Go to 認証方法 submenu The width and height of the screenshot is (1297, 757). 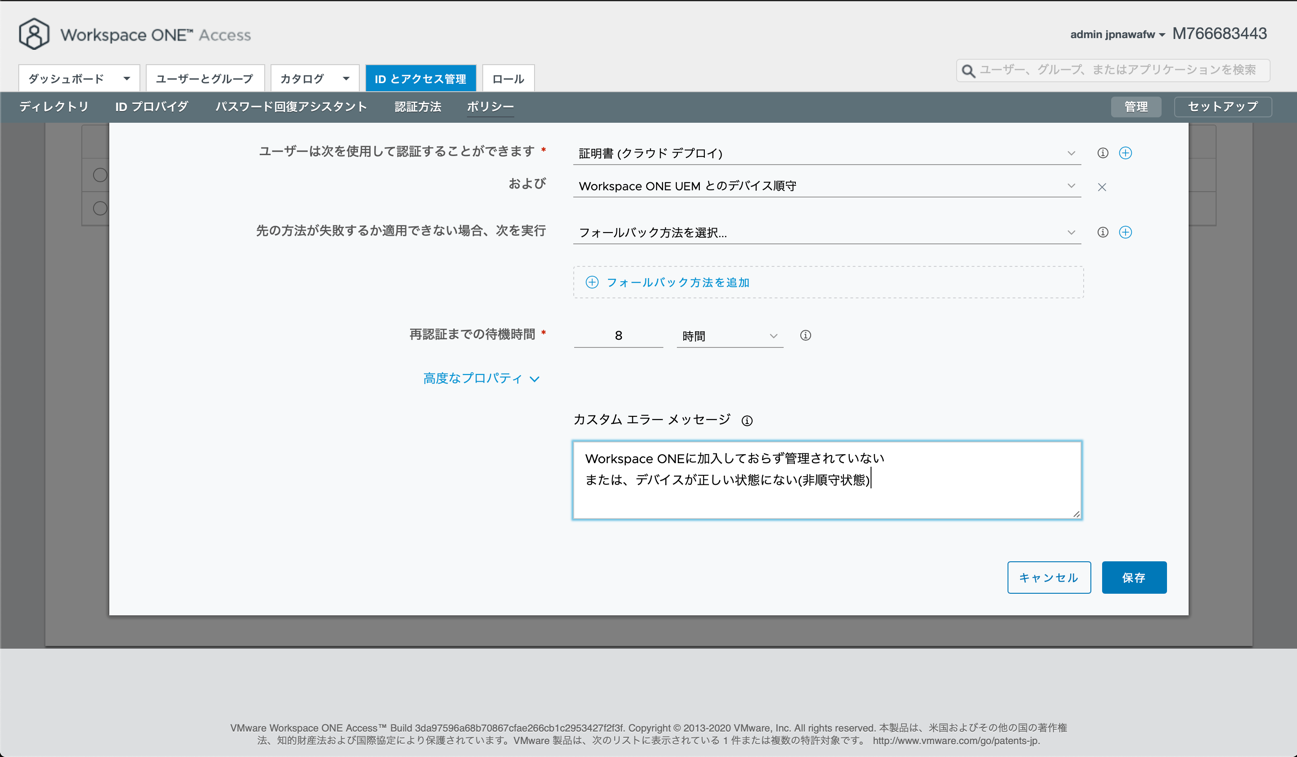click(418, 107)
